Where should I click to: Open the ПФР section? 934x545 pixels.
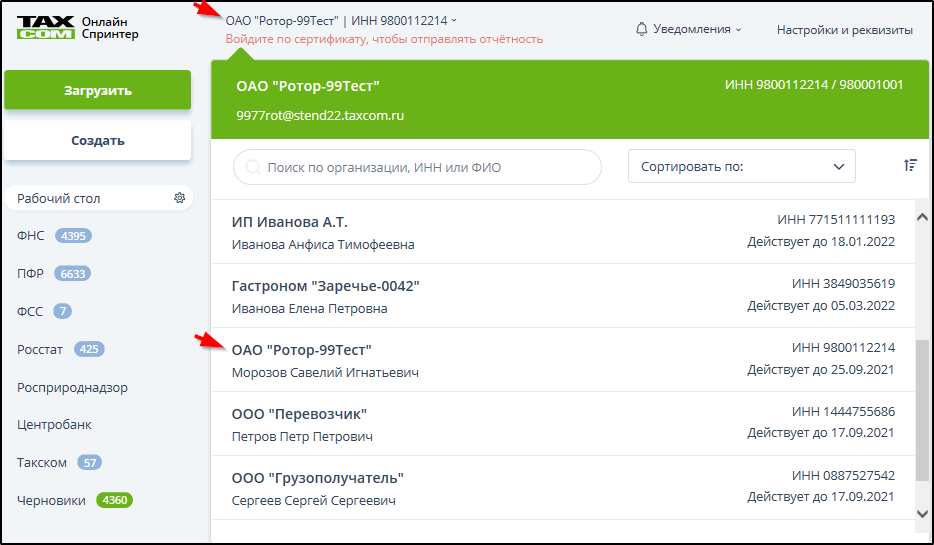click(x=30, y=273)
